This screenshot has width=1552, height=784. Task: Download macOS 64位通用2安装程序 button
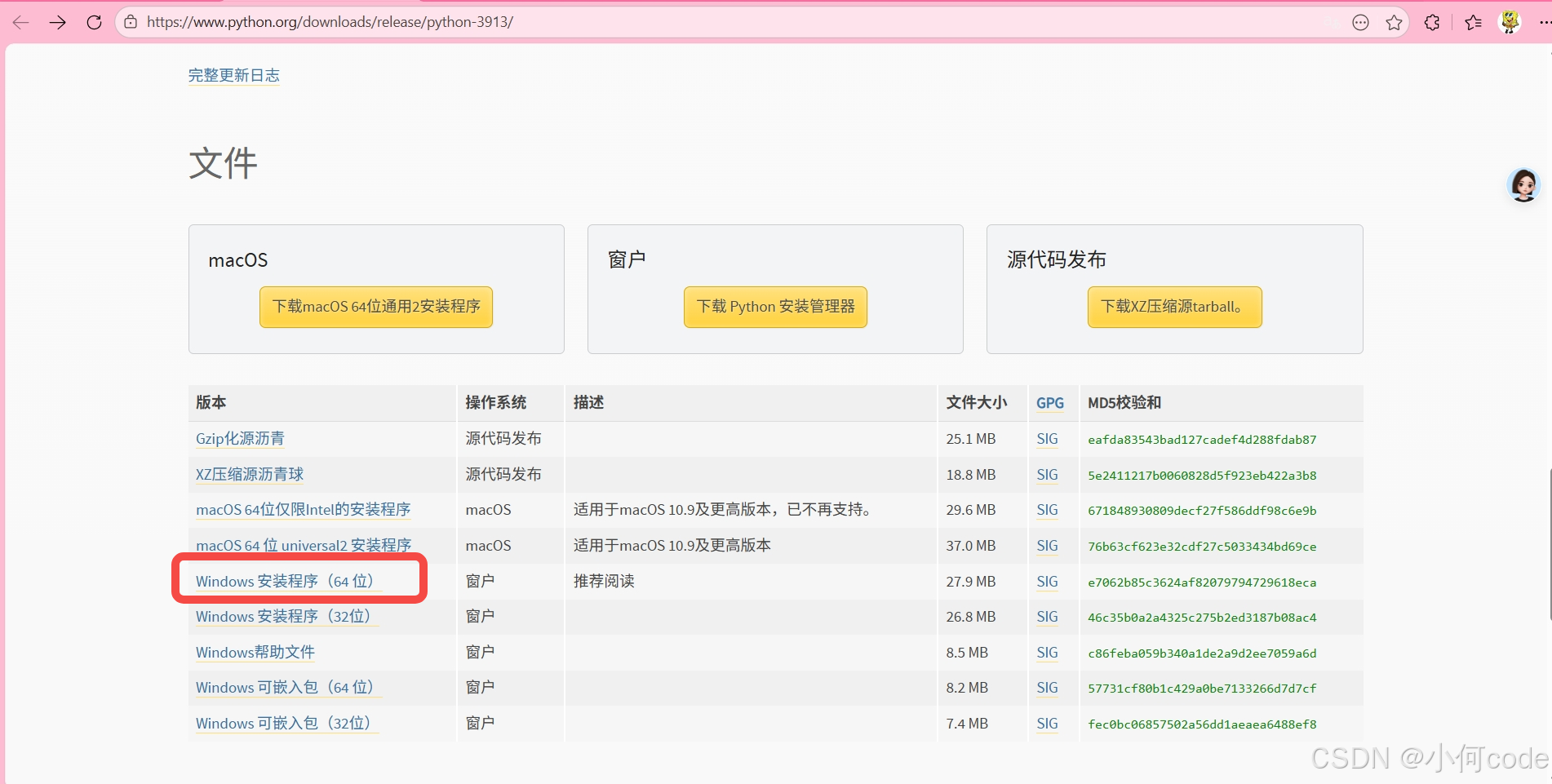click(x=376, y=307)
